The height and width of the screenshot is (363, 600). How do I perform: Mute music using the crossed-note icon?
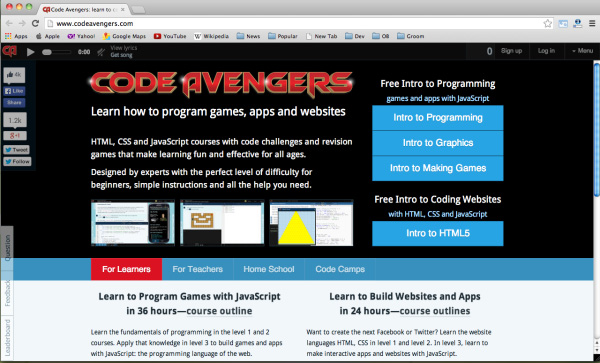click(x=101, y=52)
